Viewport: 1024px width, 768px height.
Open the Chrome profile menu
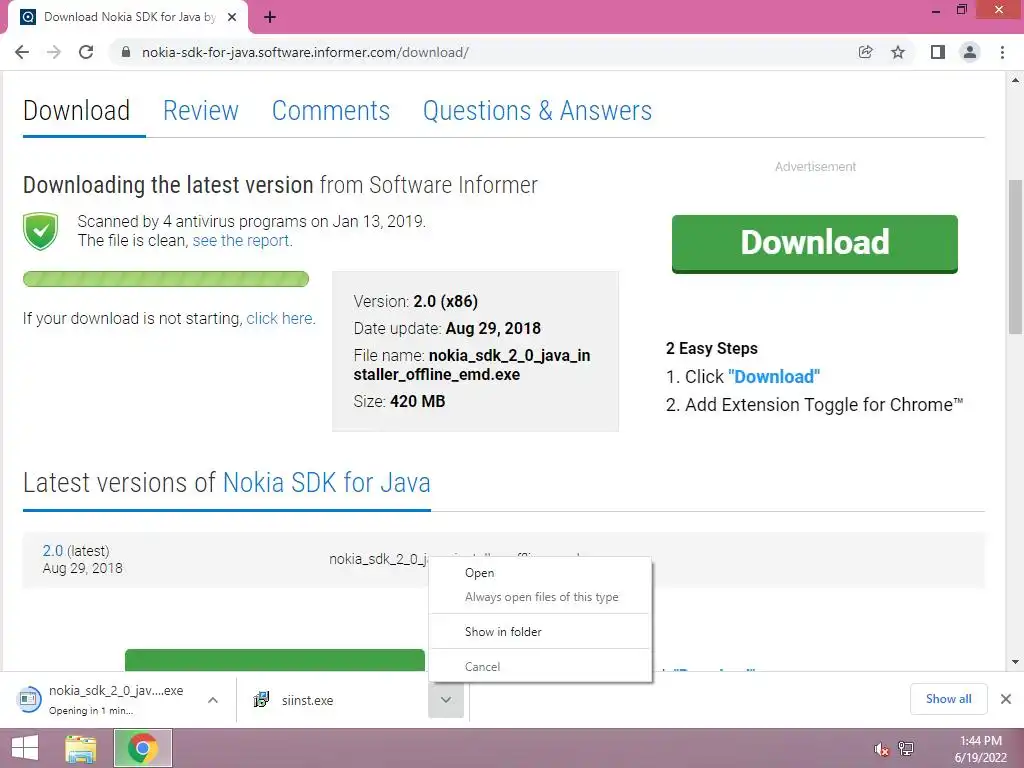coord(970,52)
